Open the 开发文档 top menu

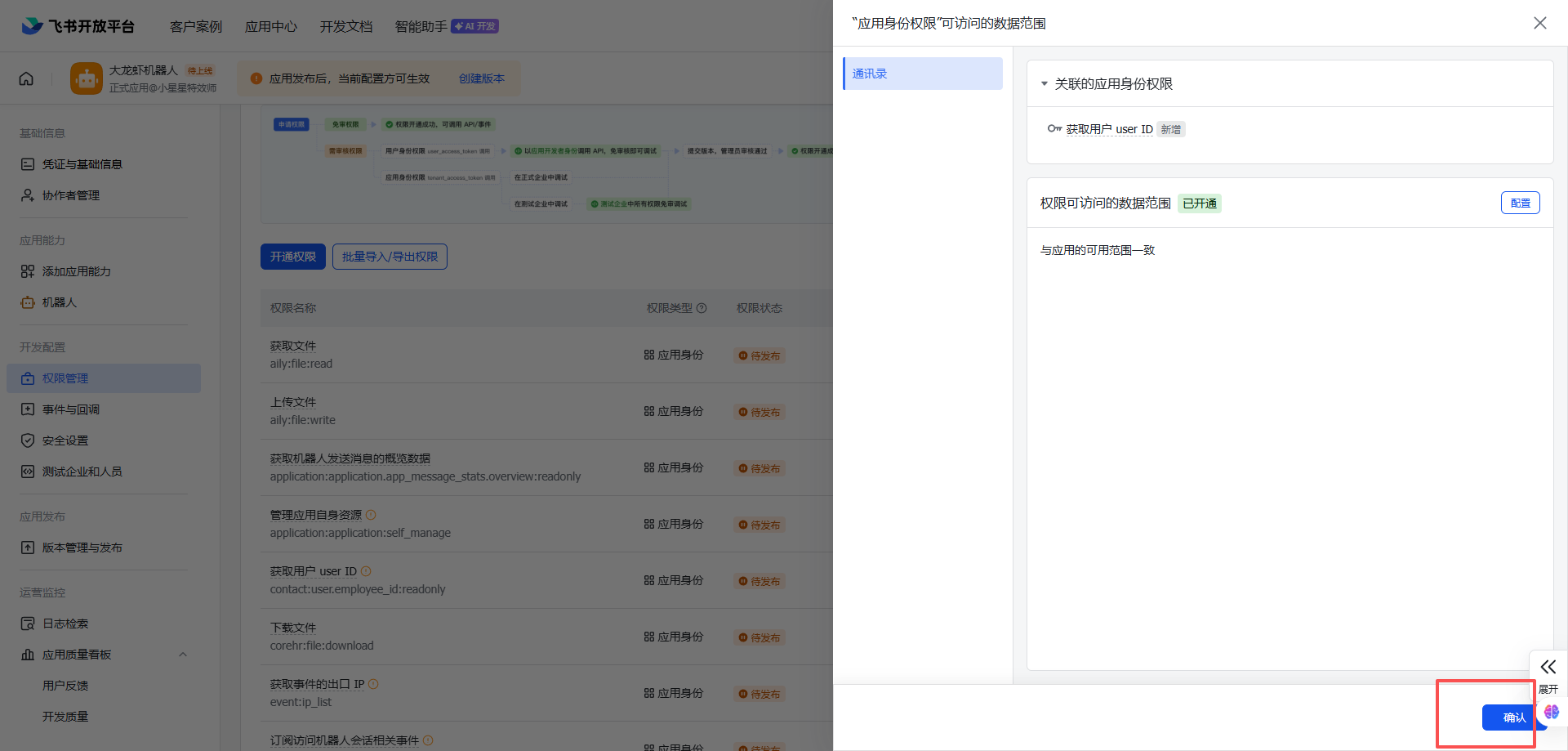pos(346,26)
